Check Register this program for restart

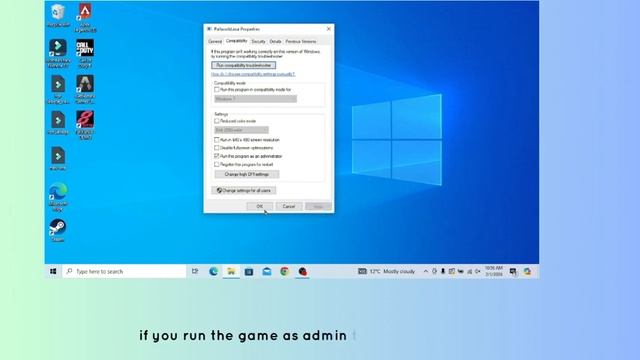click(217, 164)
